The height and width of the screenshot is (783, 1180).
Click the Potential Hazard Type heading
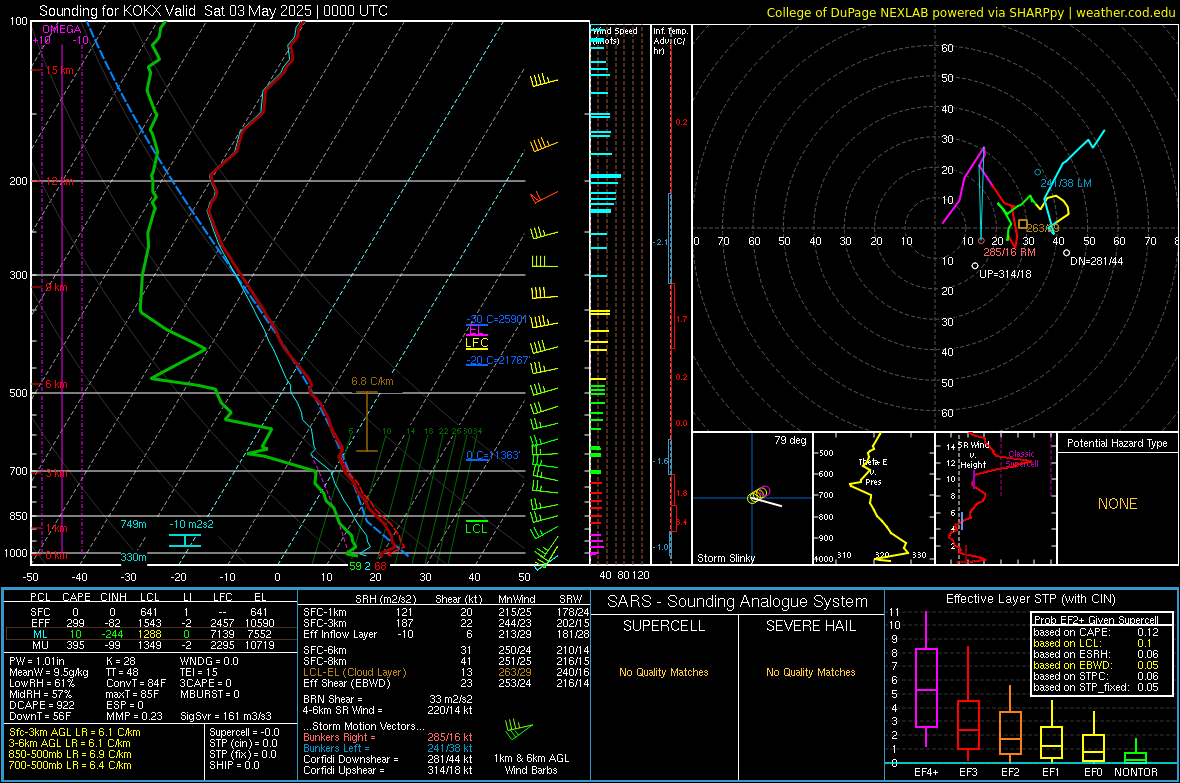point(1117,443)
